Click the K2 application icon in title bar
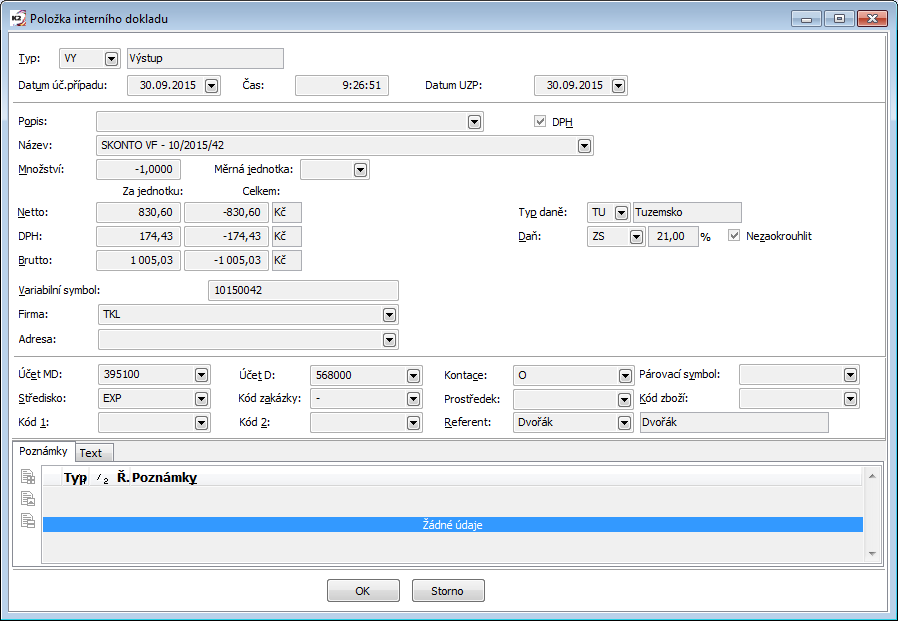Screen dimensions: 898x621 click(x=18, y=18)
